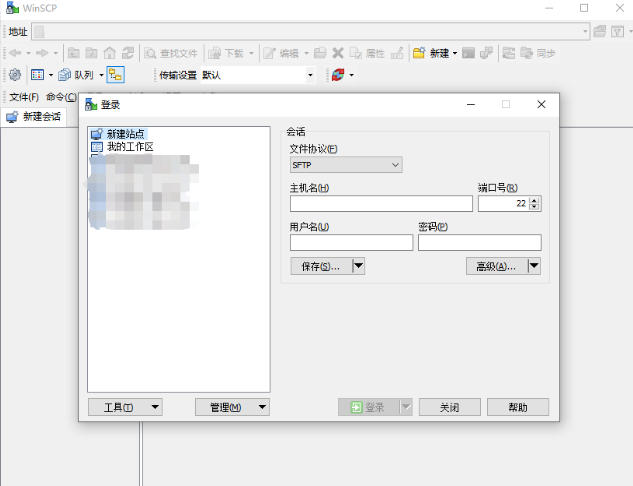633x486 pixels.
Task: Click the 保存(S)... button
Action: click(x=321, y=266)
